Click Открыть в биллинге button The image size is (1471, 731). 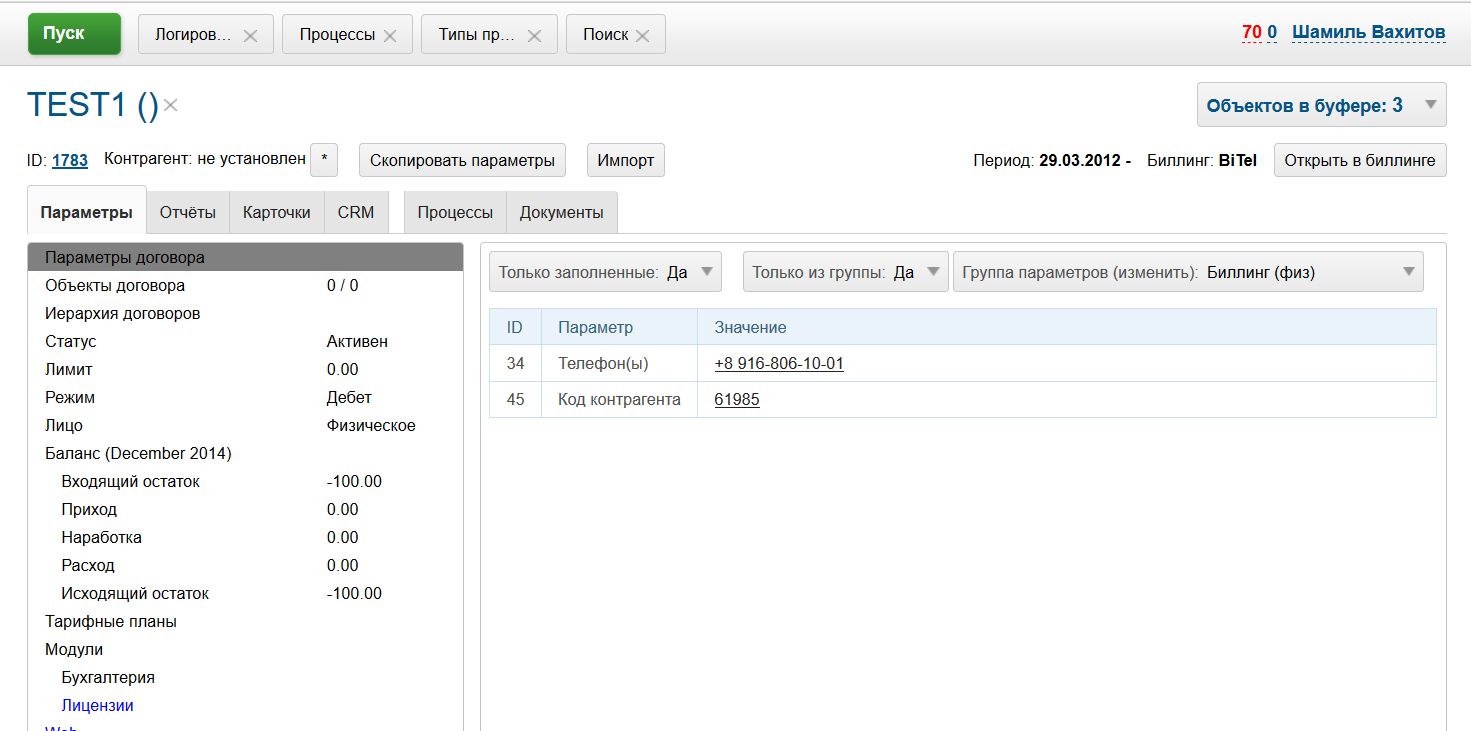point(1359,160)
